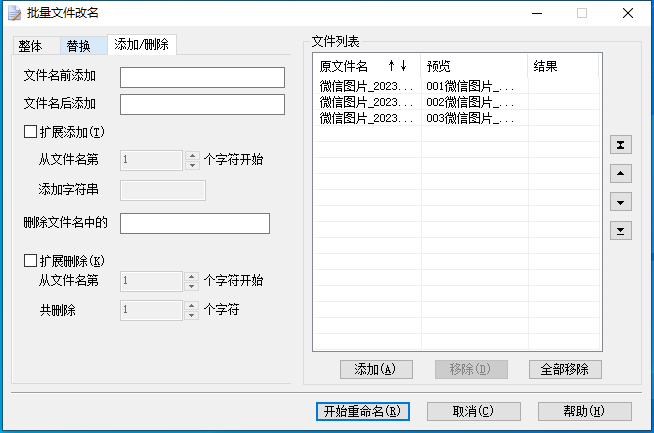Click the app icon in title bar
This screenshot has width=654, height=433.
click(x=12, y=13)
